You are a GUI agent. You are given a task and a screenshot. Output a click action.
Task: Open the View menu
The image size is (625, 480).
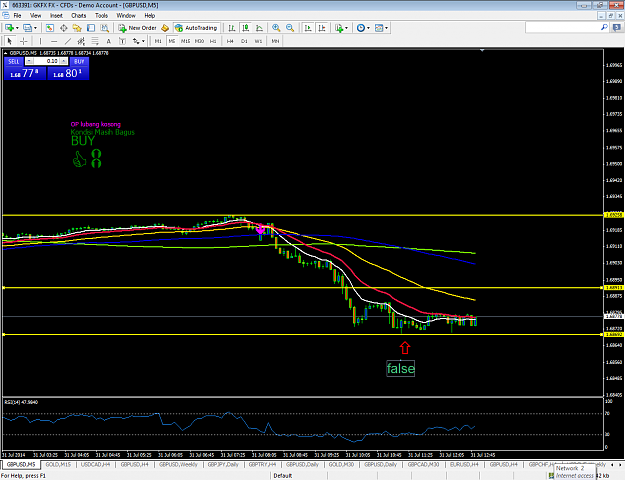point(35,16)
